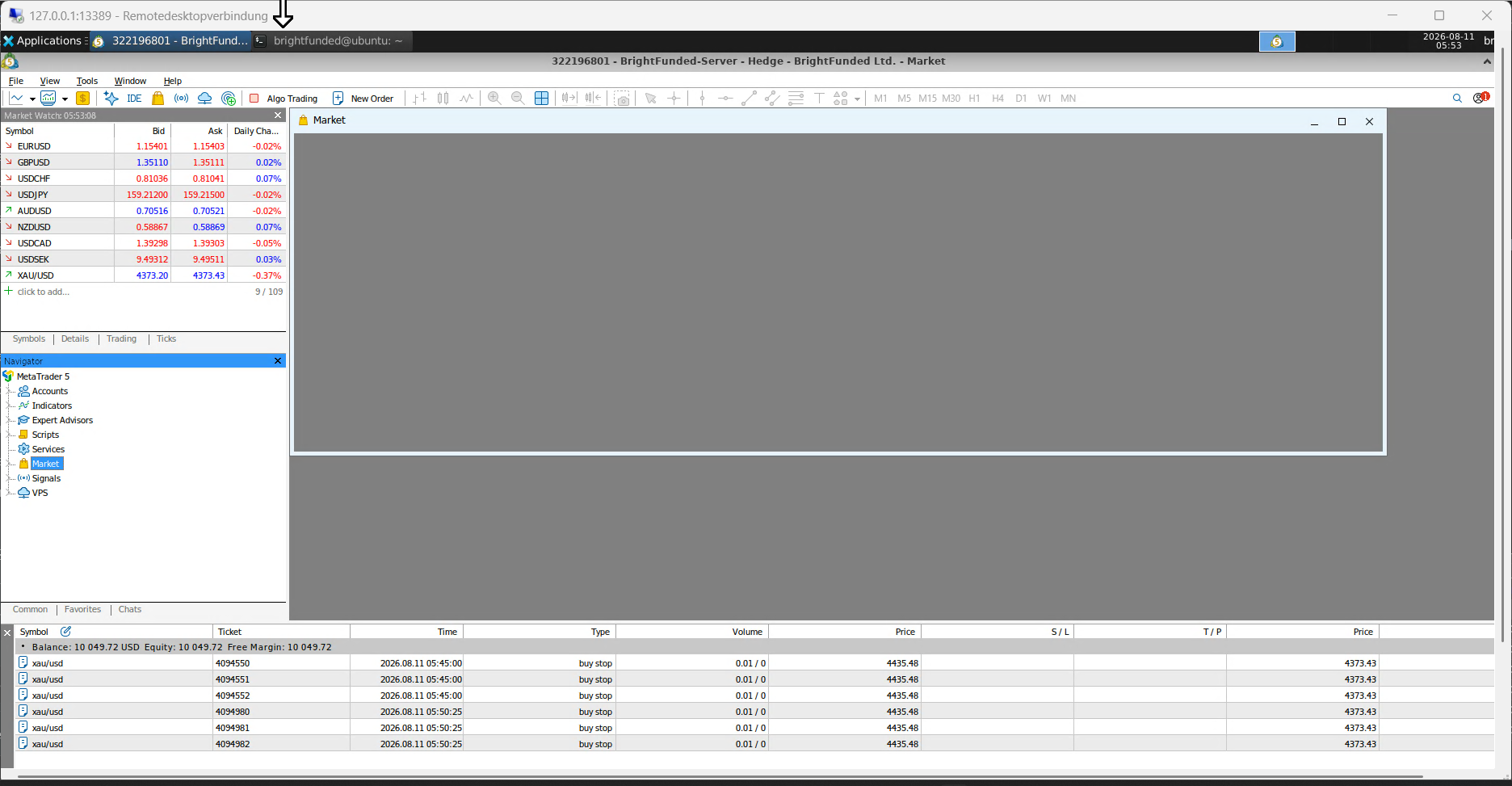The image size is (1512, 786).
Task: Expand the chart profiles dropdown arrow
Action: pos(65,99)
